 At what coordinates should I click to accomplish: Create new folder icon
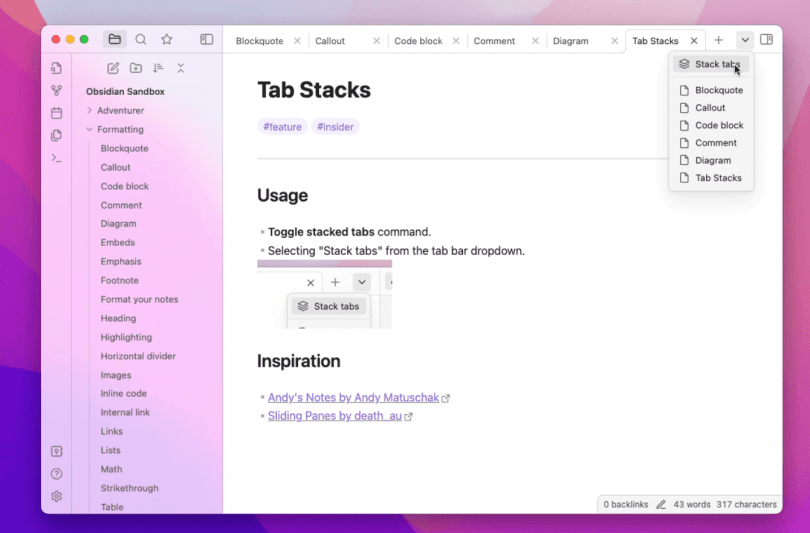click(x=136, y=68)
